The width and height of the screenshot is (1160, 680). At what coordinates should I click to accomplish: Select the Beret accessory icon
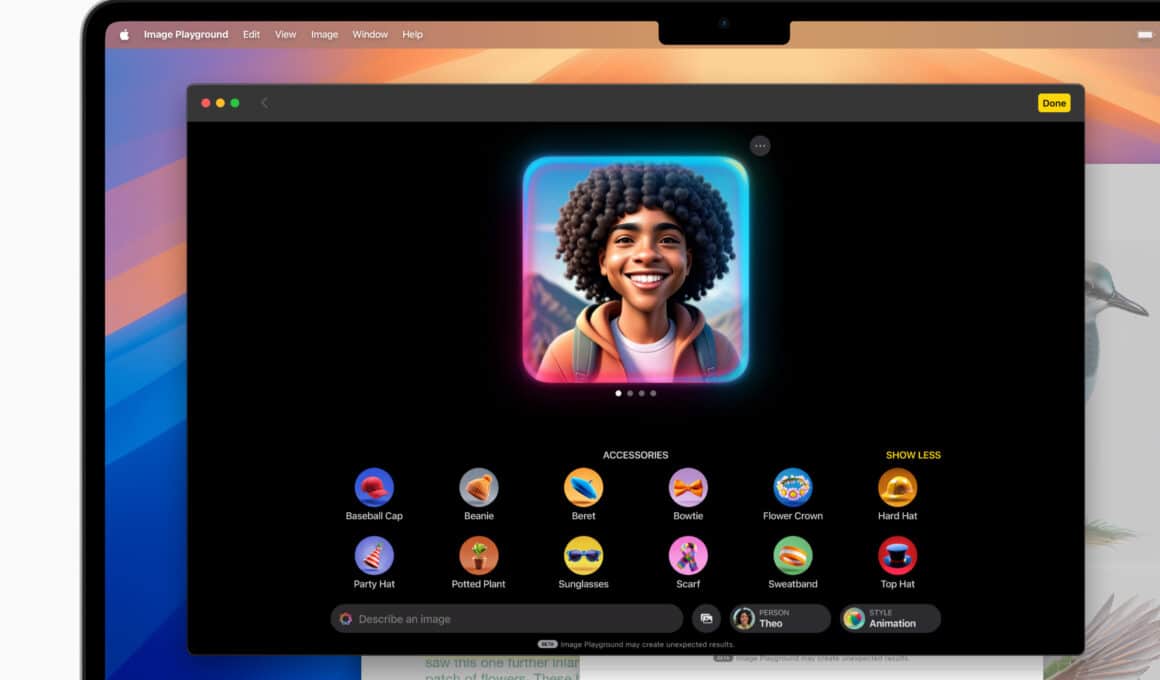coord(583,488)
